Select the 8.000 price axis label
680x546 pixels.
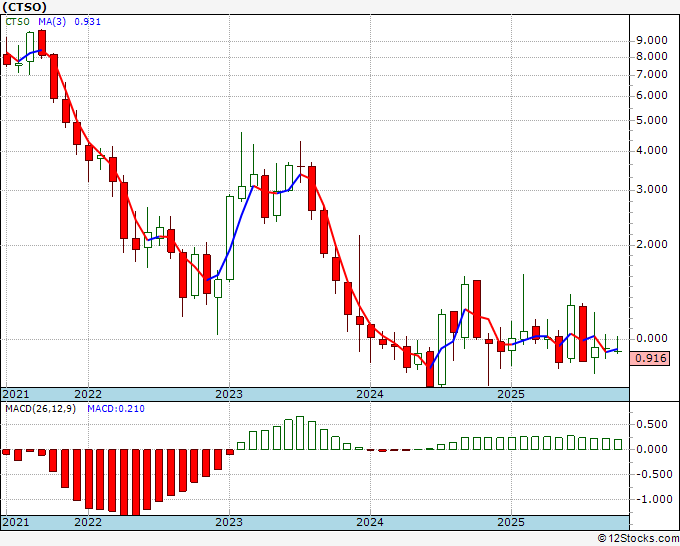click(651, 56)
